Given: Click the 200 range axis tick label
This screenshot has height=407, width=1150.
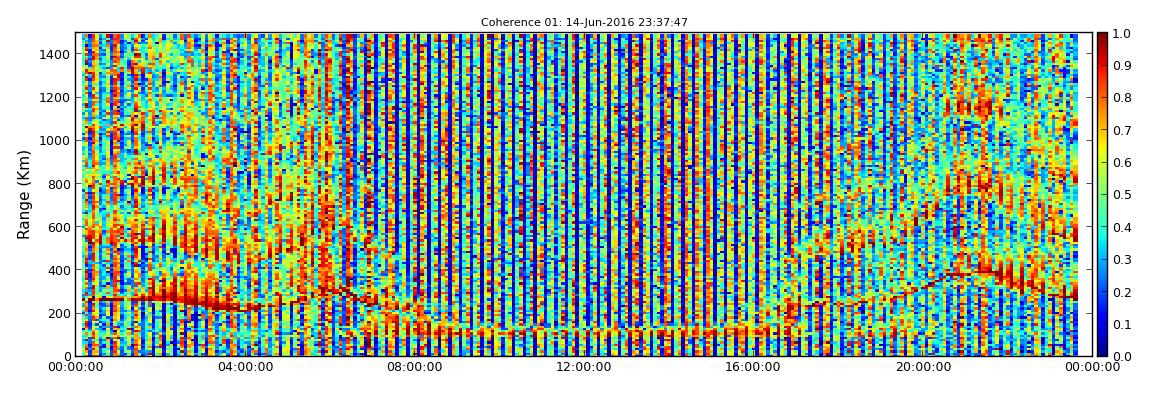Looking at the screenshot, I should pos(59,314).
